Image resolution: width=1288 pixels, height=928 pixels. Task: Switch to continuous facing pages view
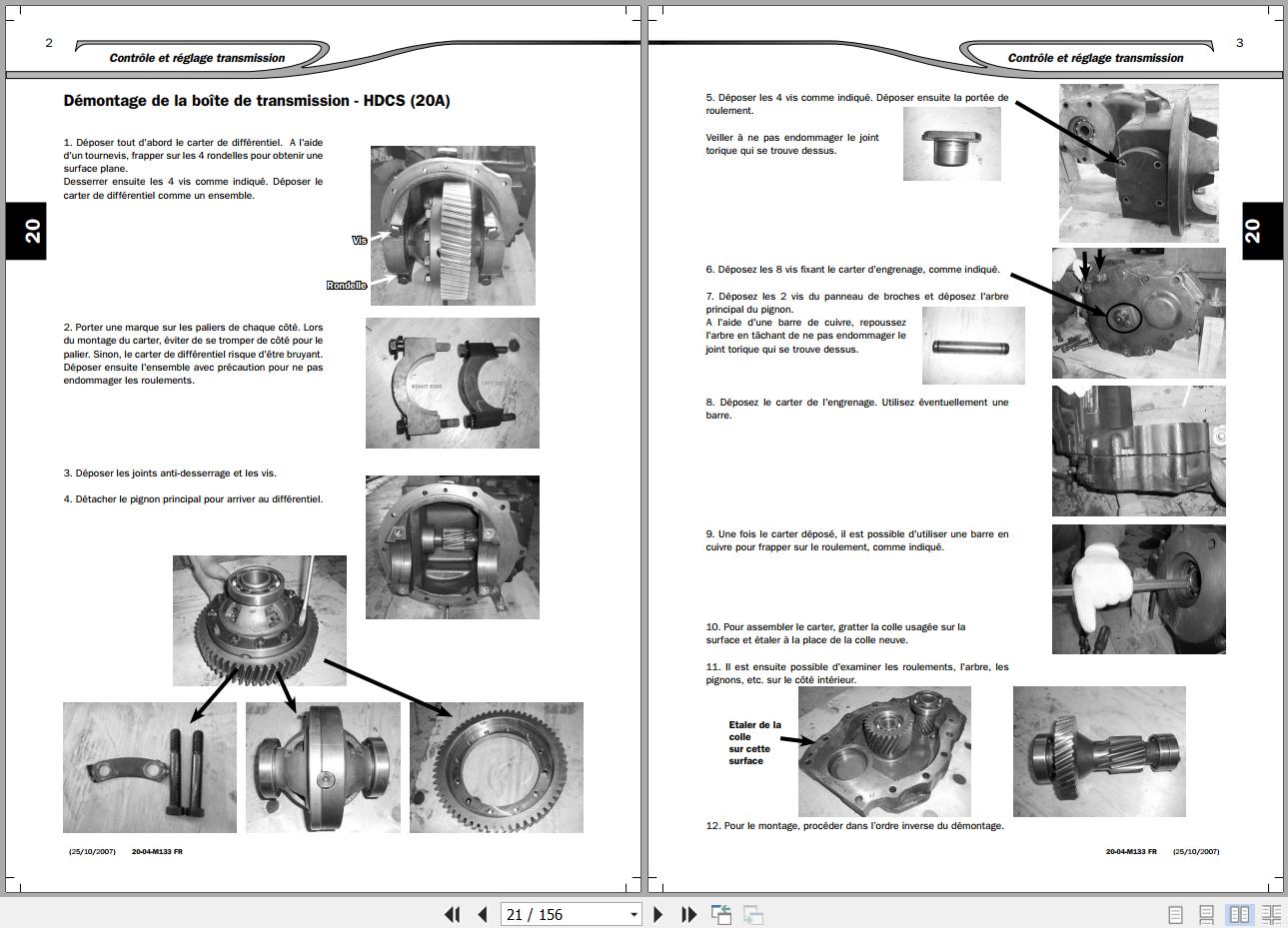(1271, 914)
